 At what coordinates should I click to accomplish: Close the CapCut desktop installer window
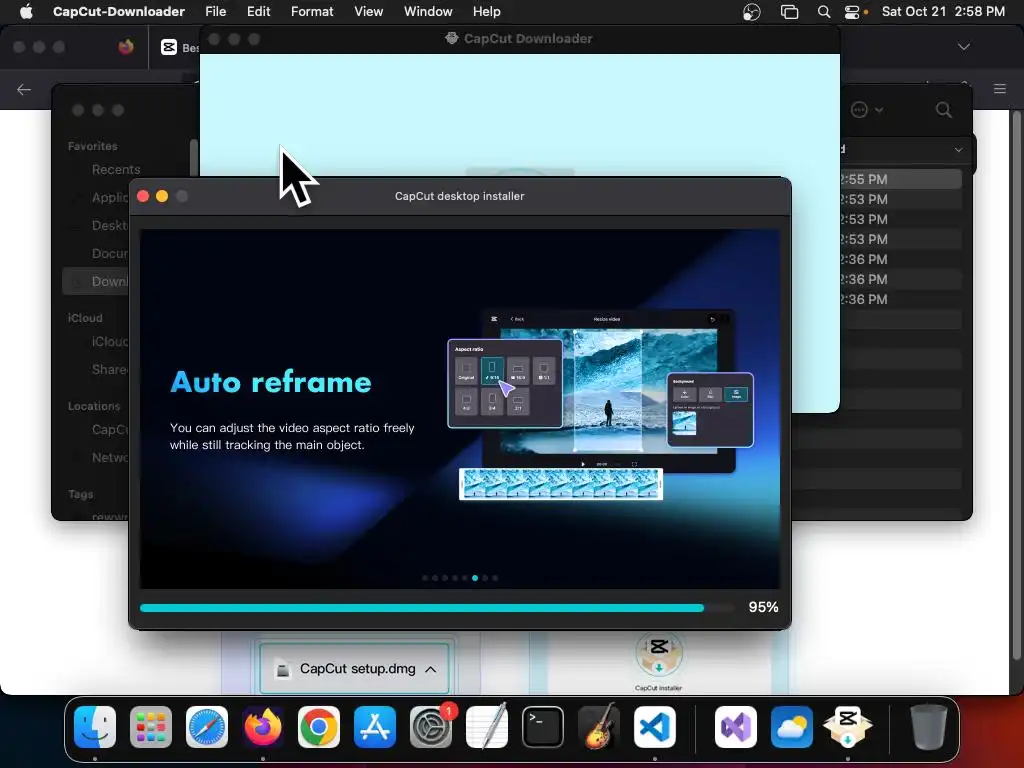click(143, 197)
